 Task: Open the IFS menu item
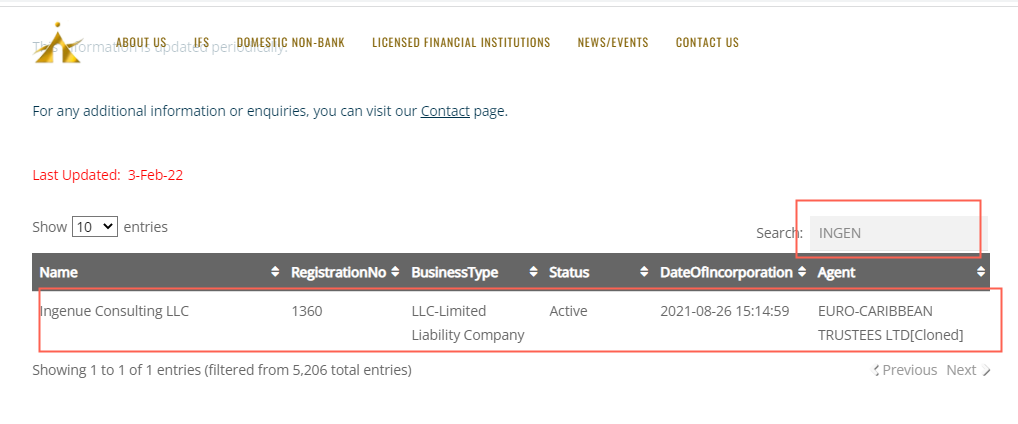pyautogui.click(x=202, y=43)
